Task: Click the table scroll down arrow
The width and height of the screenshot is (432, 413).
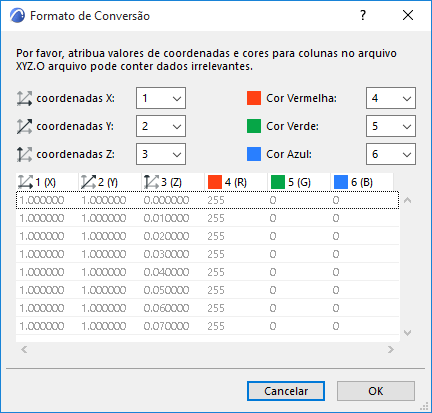Action: tap(407, 333)
